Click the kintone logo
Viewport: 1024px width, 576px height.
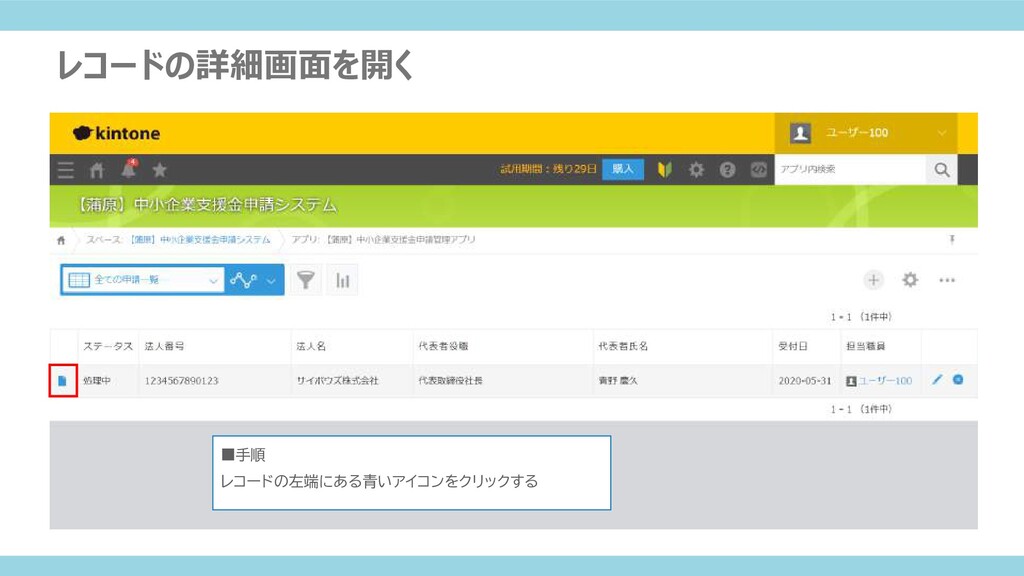tap(116, 133)
